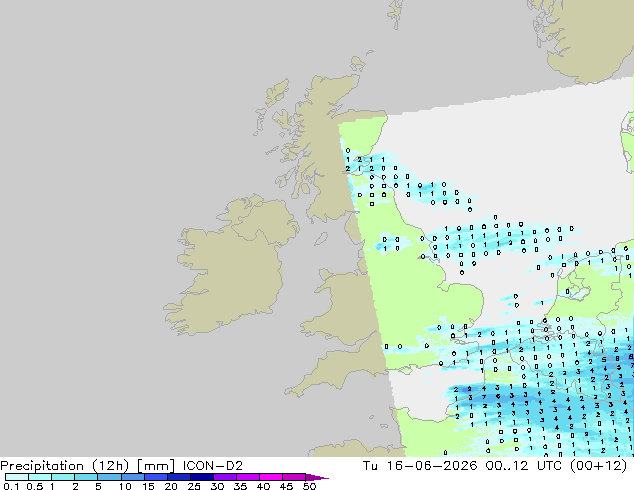Click the 45 to 50 mm magenta swatch
The image size is (634, 490).
coord(294,477)
